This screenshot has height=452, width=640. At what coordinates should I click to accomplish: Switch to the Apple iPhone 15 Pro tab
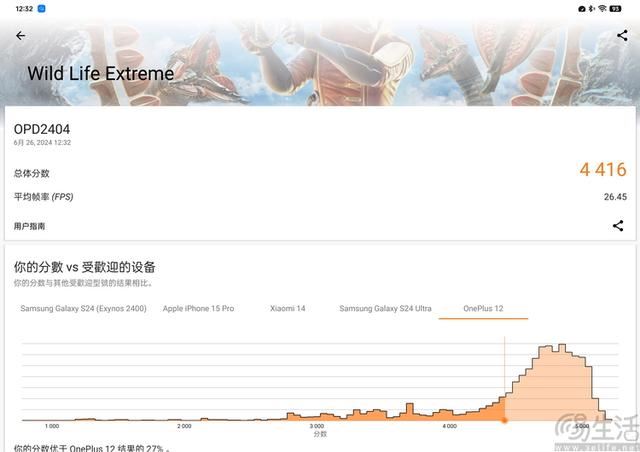click(x=198, y=308)
